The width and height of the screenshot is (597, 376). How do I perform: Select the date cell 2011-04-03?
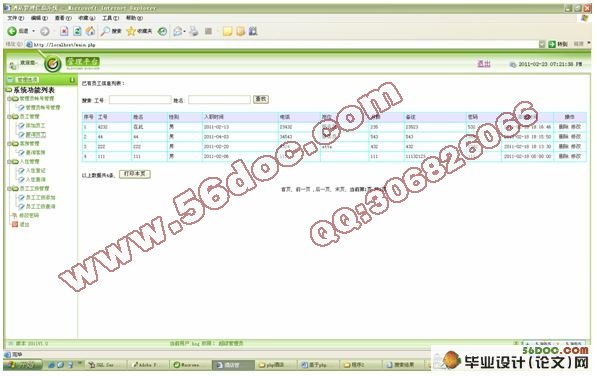[x=216, y=137]
